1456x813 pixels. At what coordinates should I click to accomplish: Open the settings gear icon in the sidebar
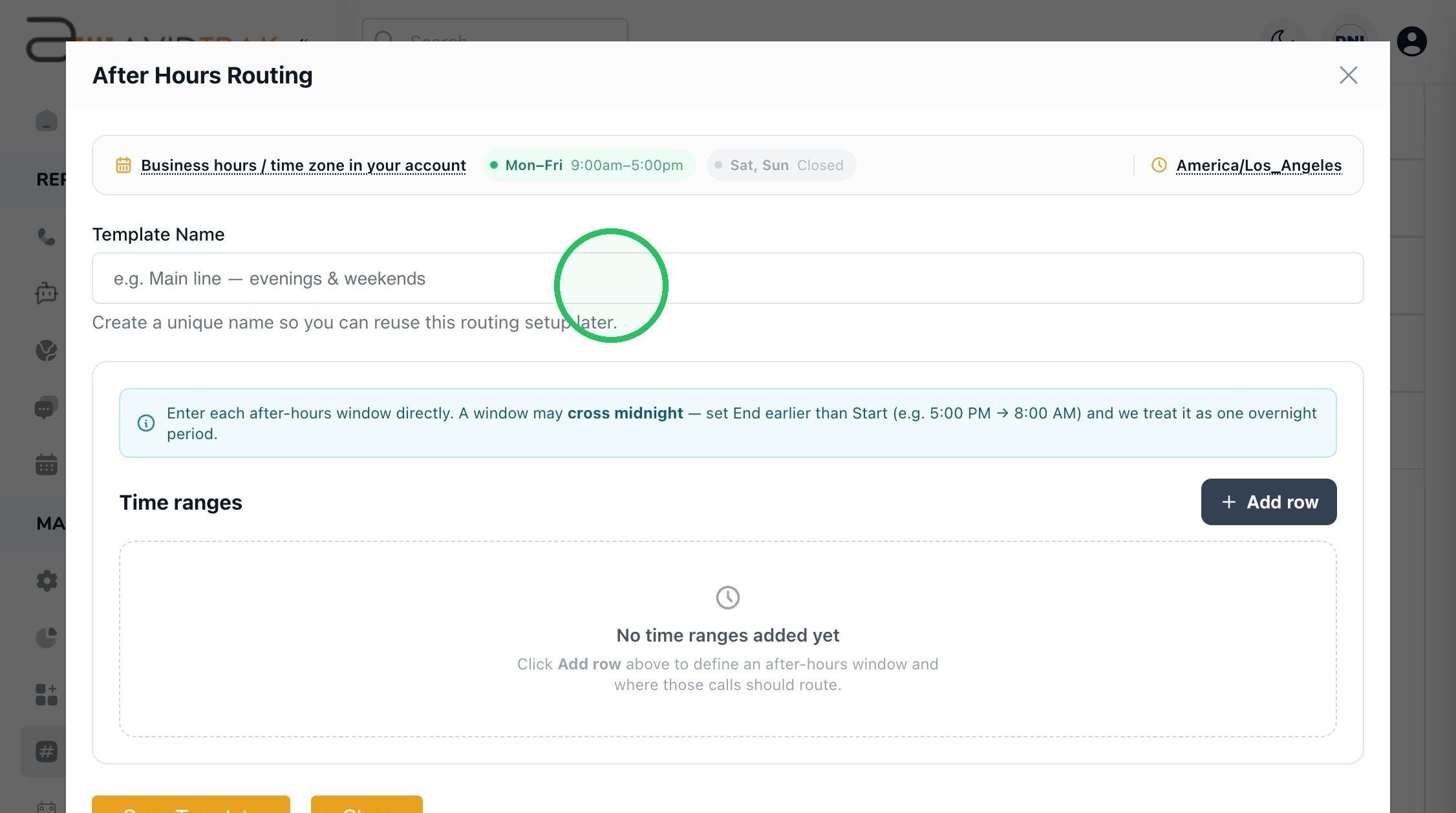coord(47,581)
